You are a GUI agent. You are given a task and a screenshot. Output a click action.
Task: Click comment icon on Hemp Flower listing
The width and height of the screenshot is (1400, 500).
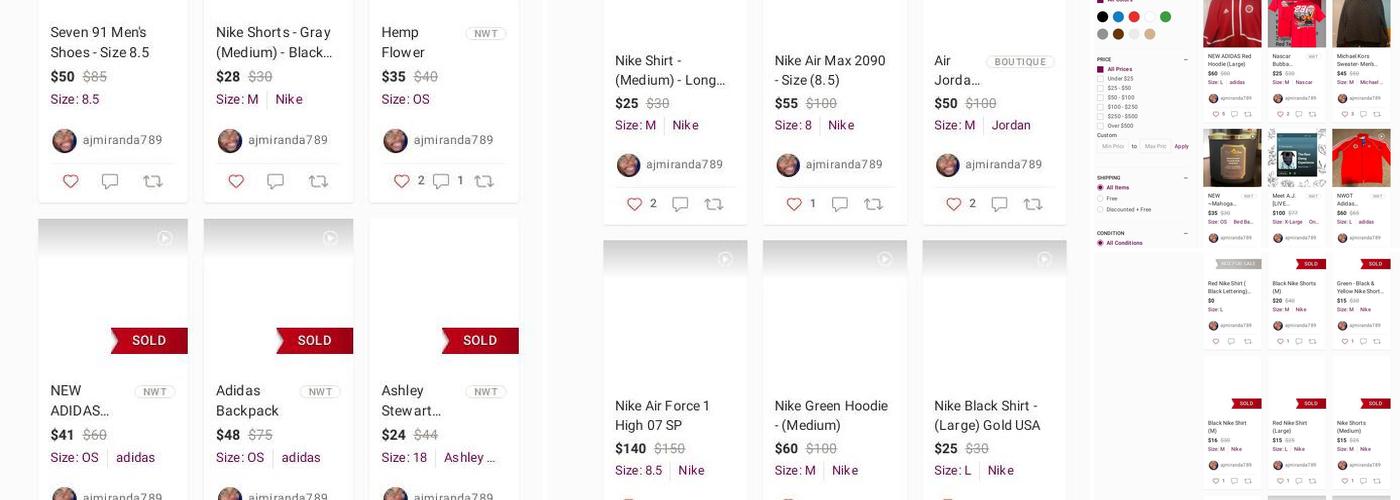(x=440, y=181)
